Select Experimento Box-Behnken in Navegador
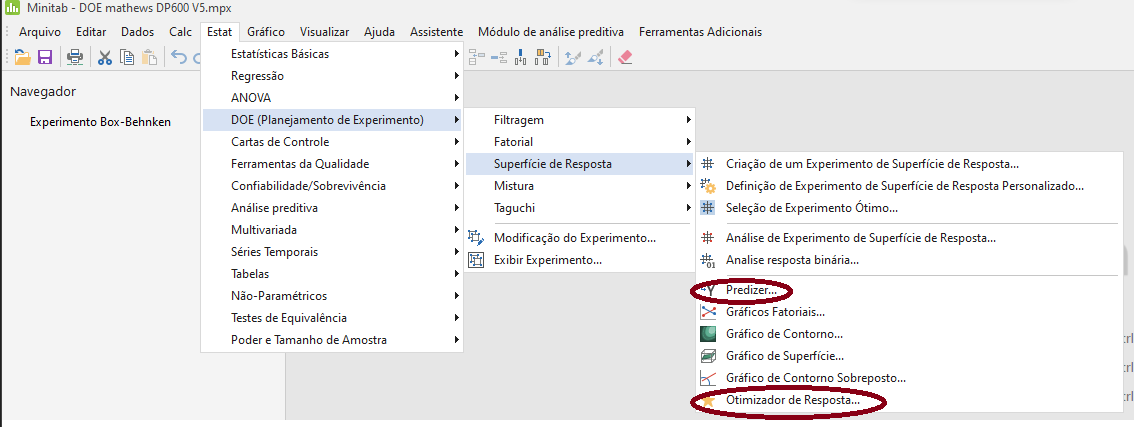The image size is (1138, 427). (100, 122)
